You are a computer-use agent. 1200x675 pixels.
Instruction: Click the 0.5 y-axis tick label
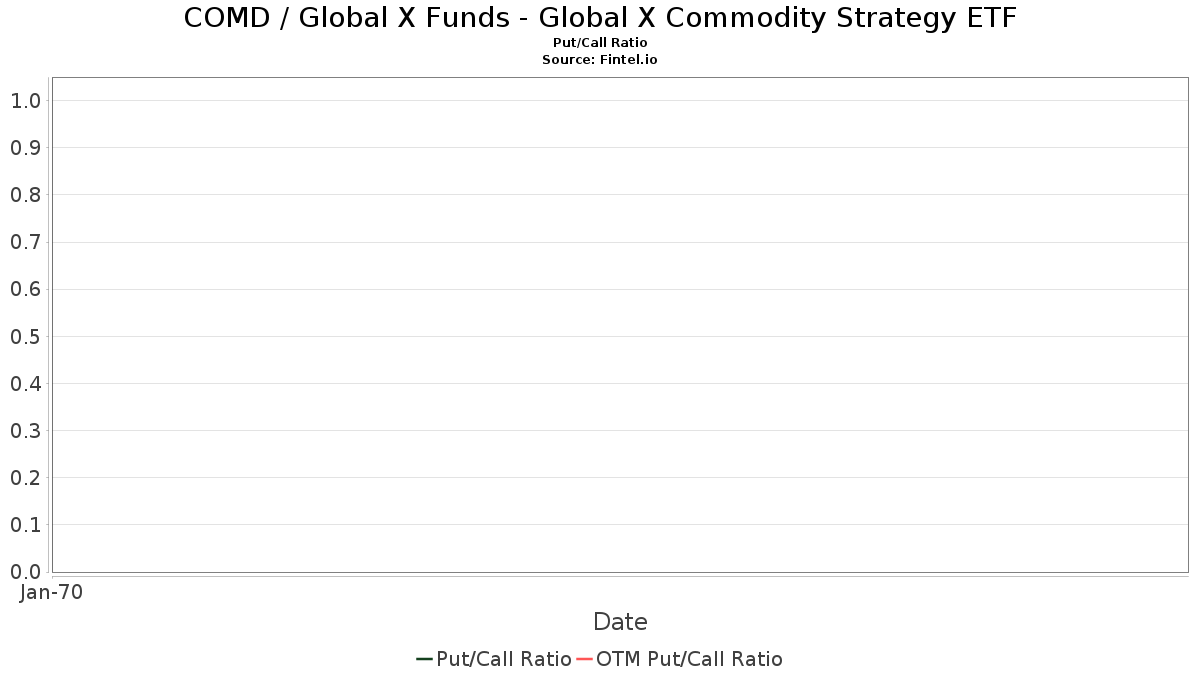click(x=25, y=336)
